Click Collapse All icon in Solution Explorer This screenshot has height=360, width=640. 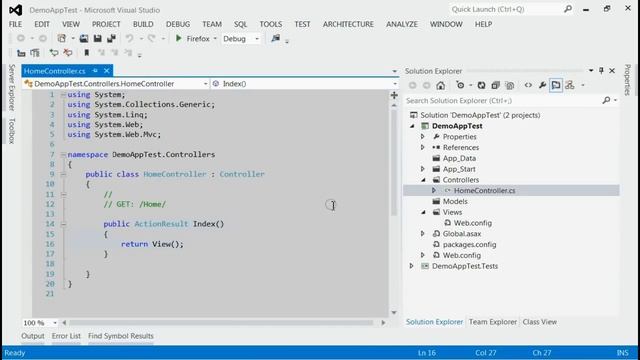click(496, 85)
